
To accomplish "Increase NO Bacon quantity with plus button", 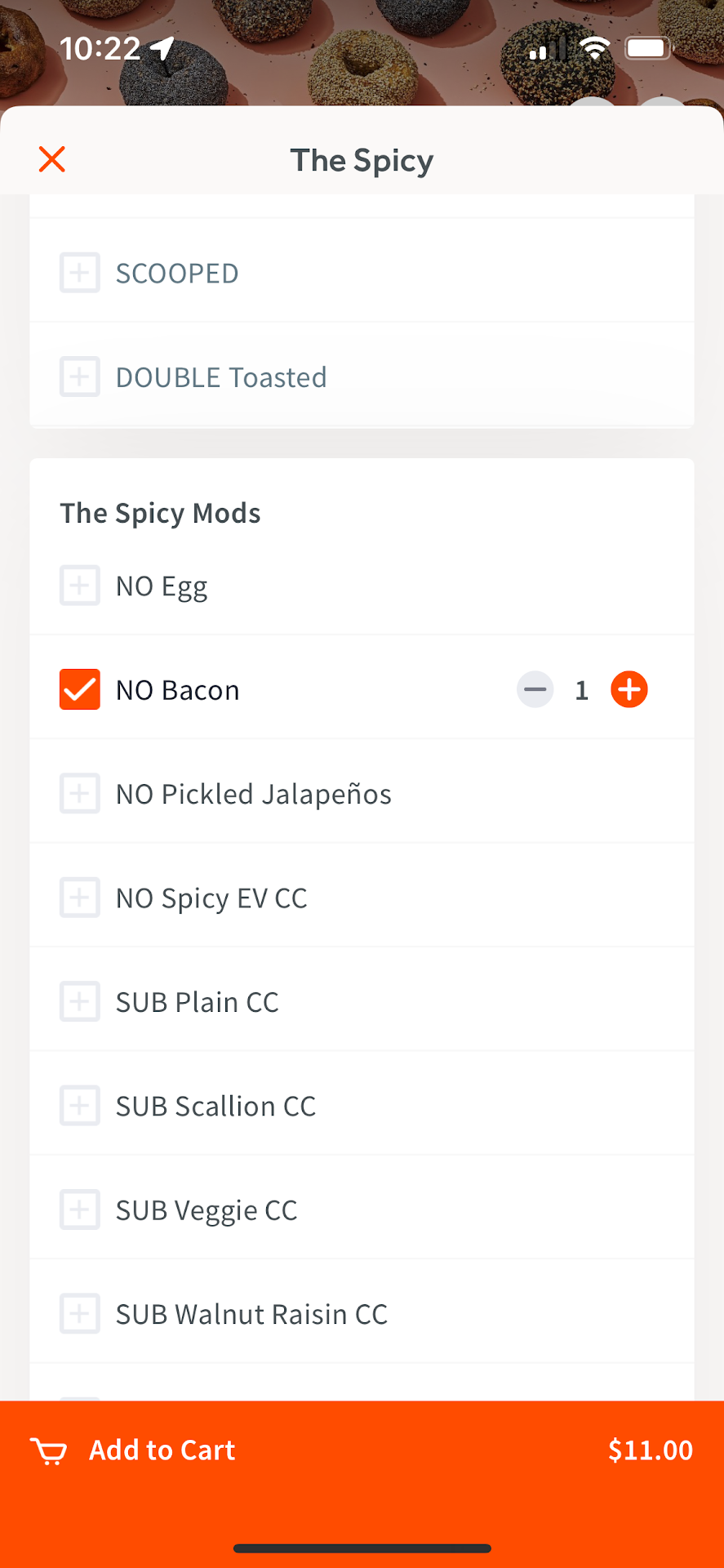I will coord(629,690).
